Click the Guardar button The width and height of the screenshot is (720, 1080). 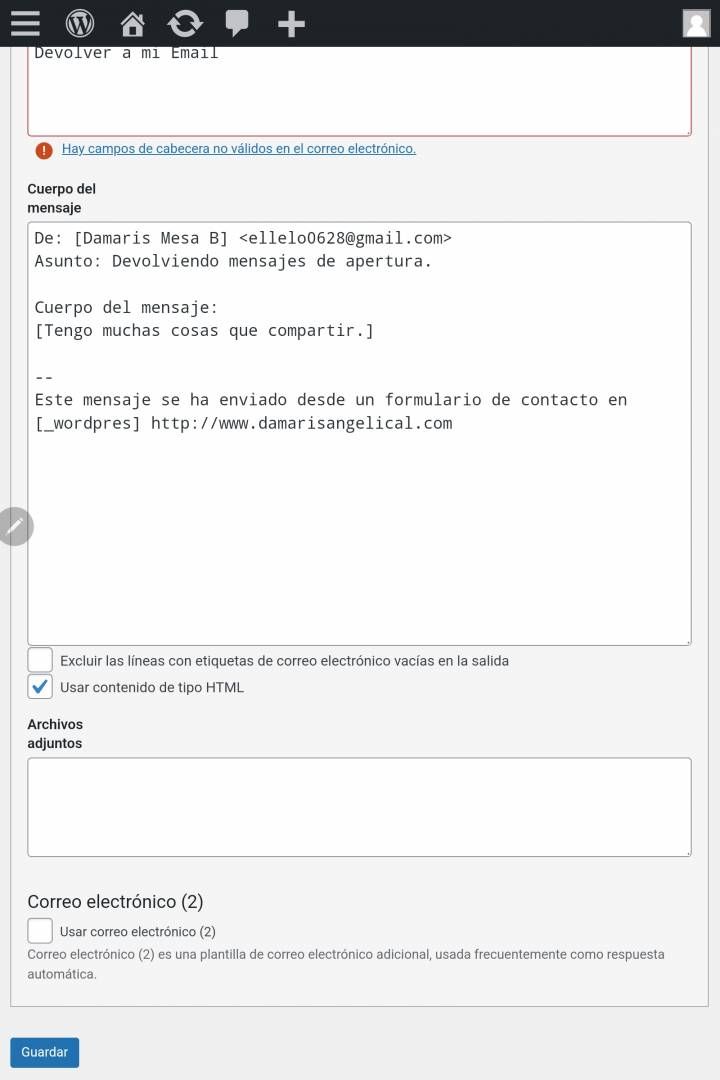coord(45,1052)
